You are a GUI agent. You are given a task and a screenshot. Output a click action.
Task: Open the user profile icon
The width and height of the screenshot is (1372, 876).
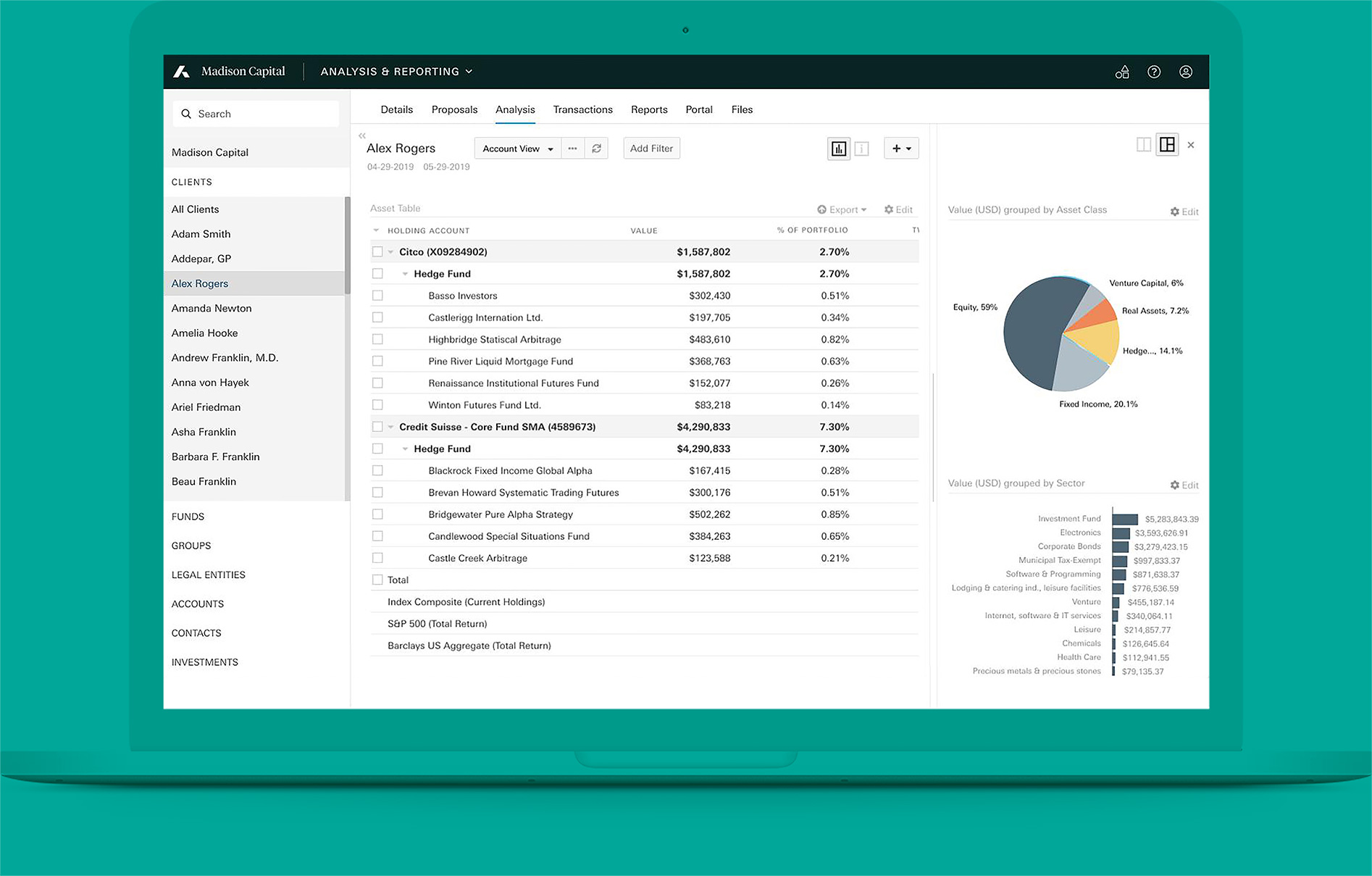(x=1186, y=72)
